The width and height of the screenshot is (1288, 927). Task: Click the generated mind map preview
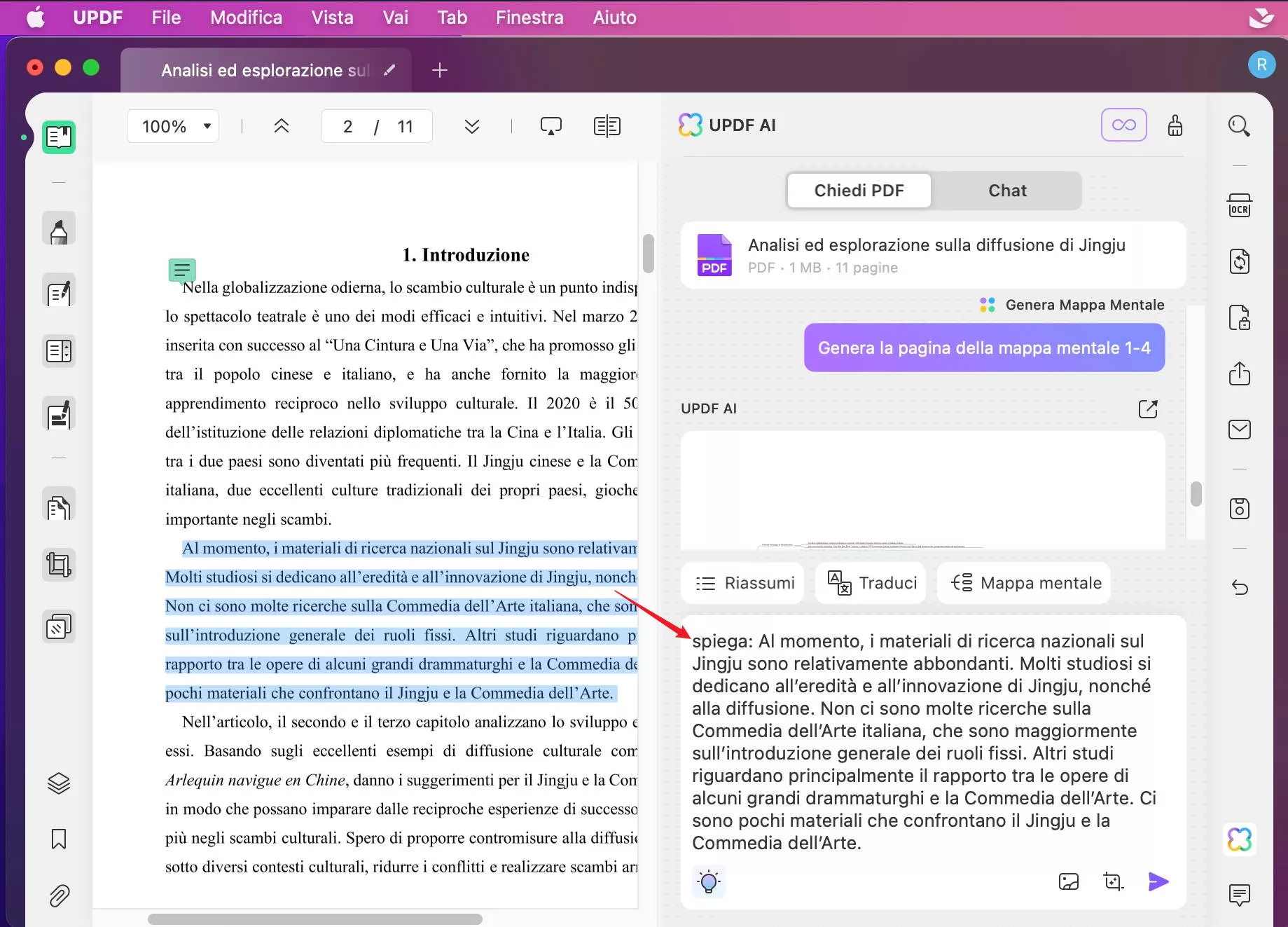click(922, 490)
